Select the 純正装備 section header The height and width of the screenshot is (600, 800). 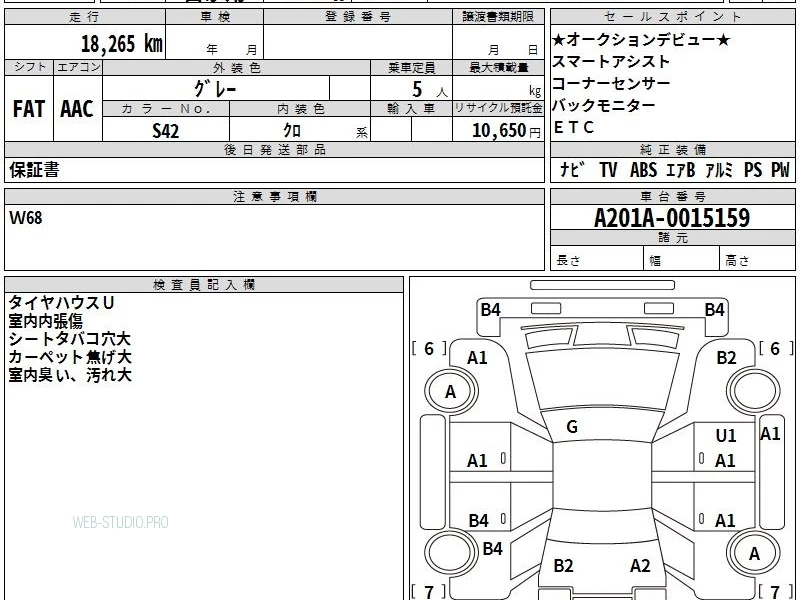click(673, 149)
